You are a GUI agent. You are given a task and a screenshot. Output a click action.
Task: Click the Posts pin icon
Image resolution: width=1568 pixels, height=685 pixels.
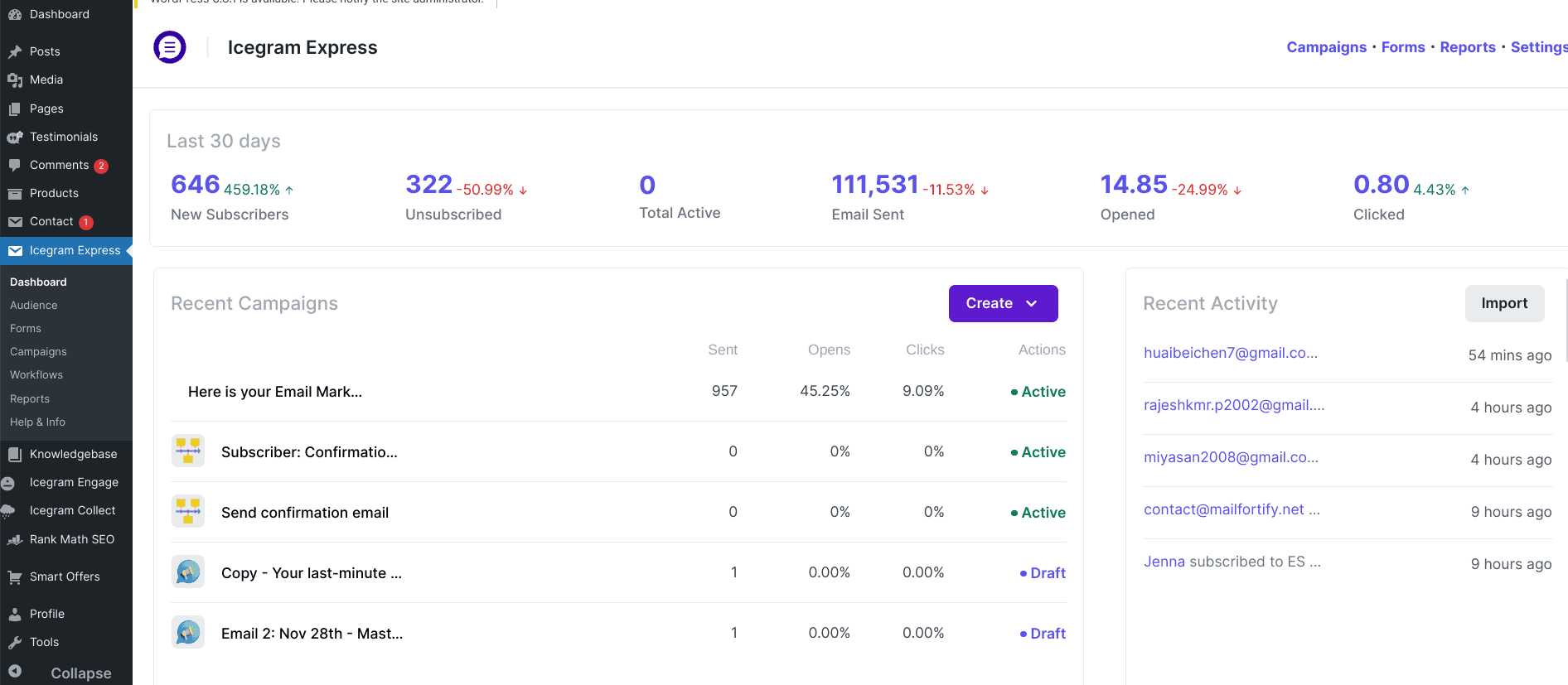(x=15, y=51)
